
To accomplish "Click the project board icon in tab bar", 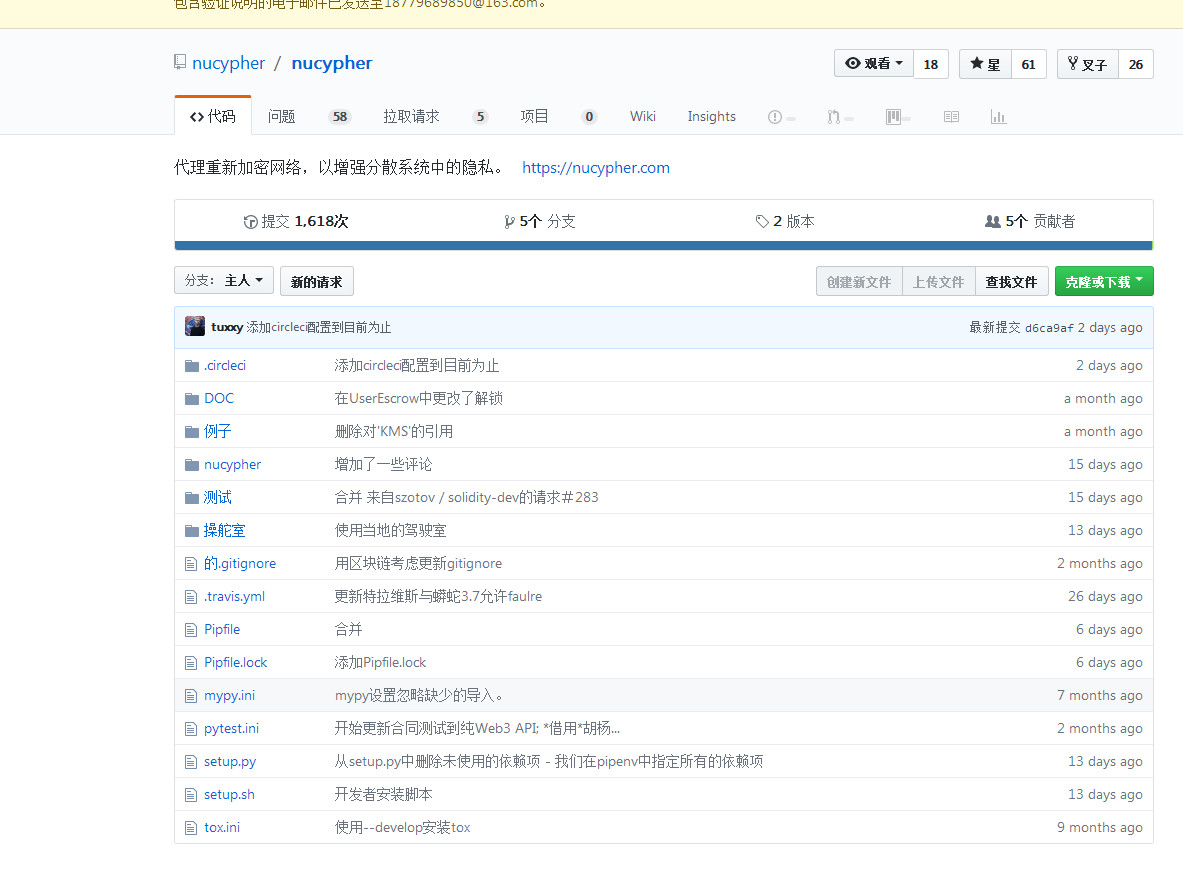I will 893,117.
